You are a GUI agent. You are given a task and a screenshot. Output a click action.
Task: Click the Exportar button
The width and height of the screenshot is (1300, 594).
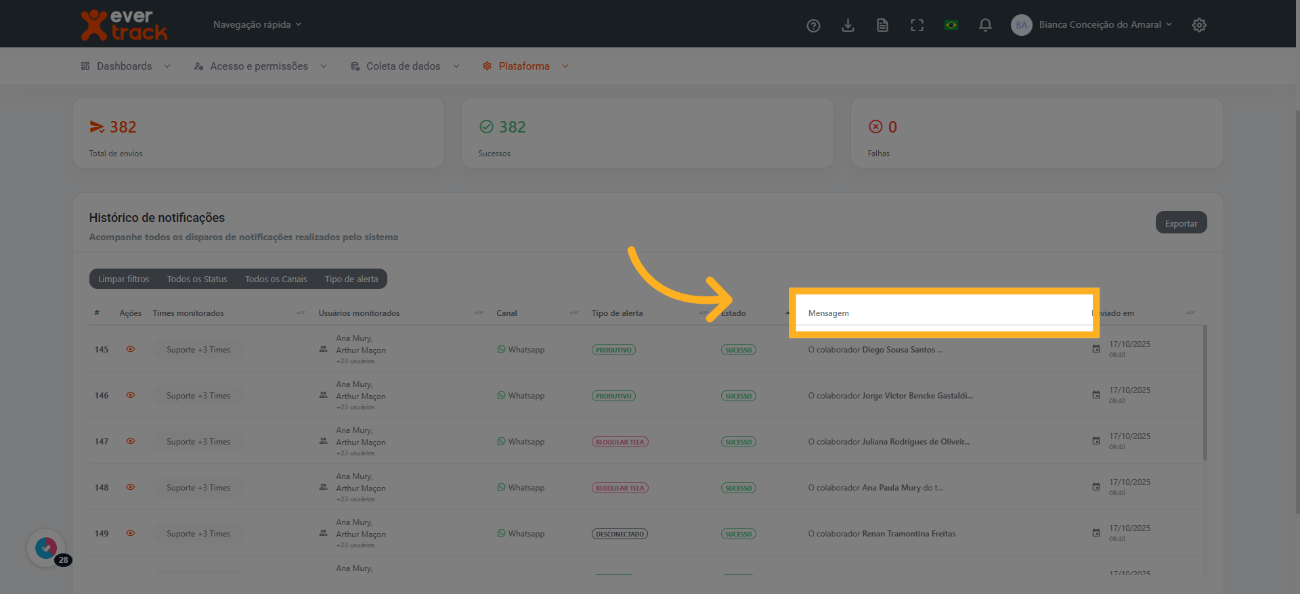point(1181,223)
